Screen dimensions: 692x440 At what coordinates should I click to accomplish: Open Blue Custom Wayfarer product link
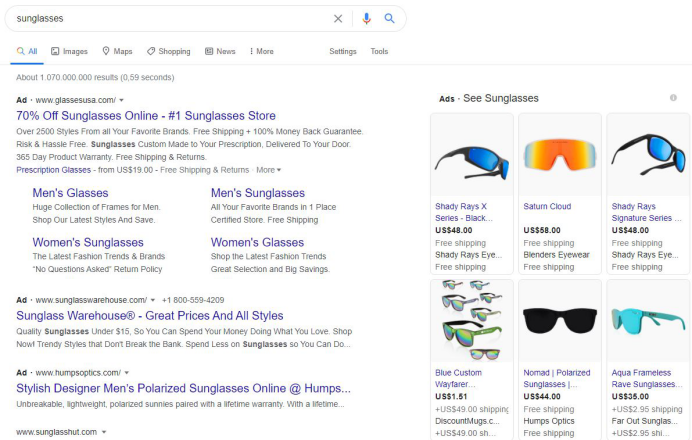coord(458,378)
